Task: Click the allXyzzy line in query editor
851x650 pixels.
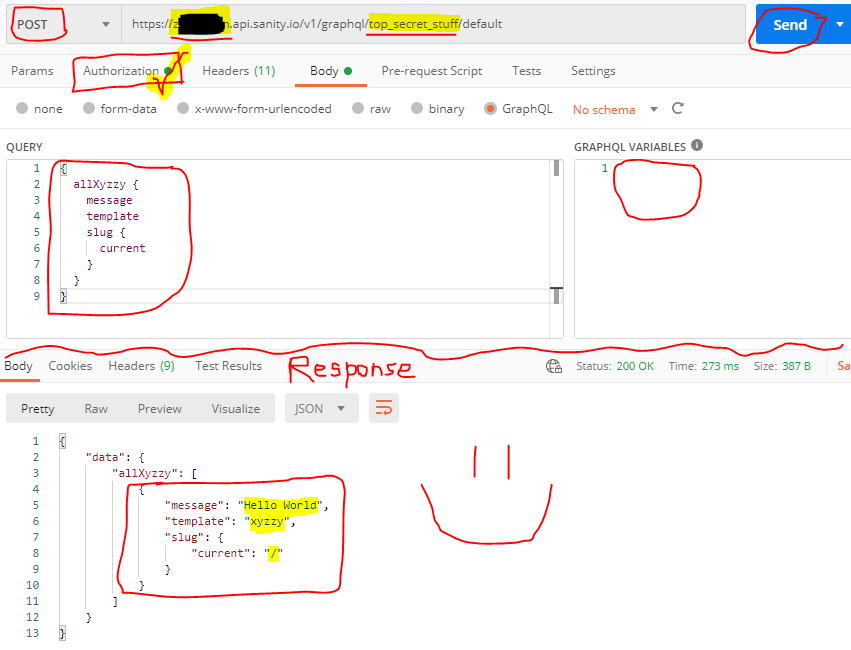Action: 106,184
